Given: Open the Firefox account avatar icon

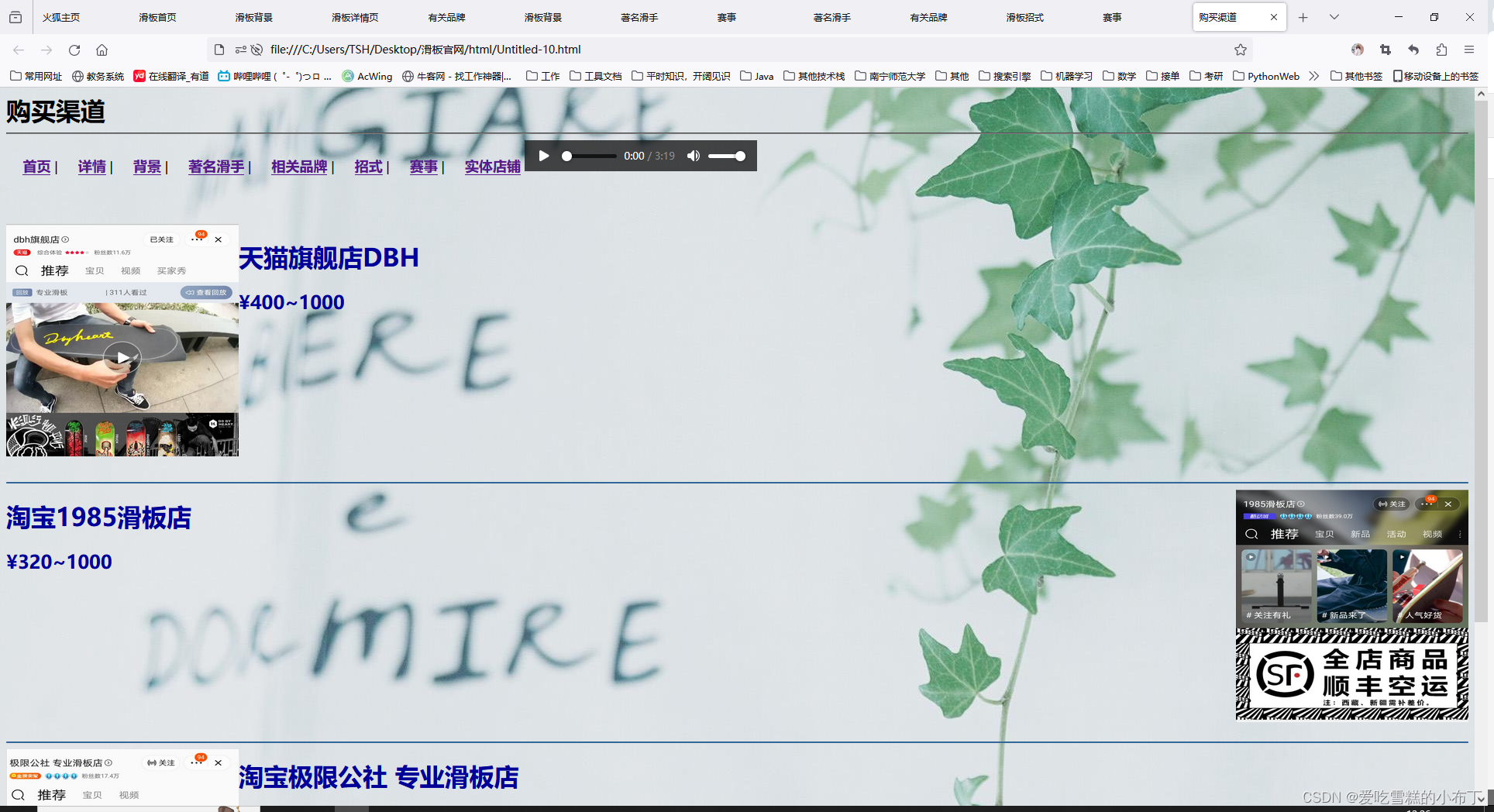Looking at the screenshot, I should coord(1358,50).
